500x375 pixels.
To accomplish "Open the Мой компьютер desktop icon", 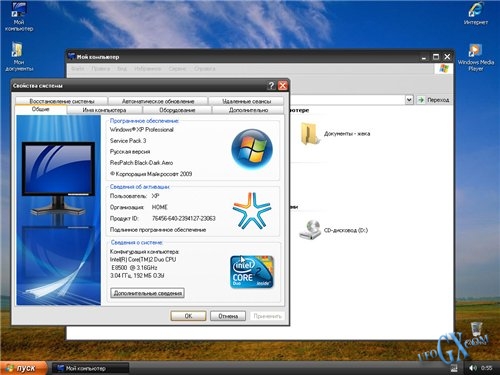I will point(19,17).
